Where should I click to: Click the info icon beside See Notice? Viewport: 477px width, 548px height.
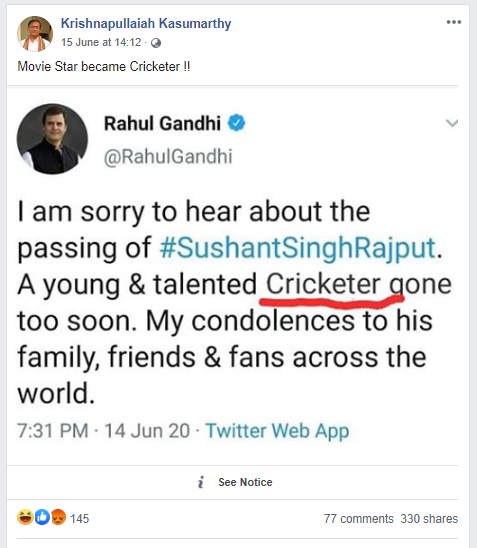pyautogui.click(x=201, y=482)
